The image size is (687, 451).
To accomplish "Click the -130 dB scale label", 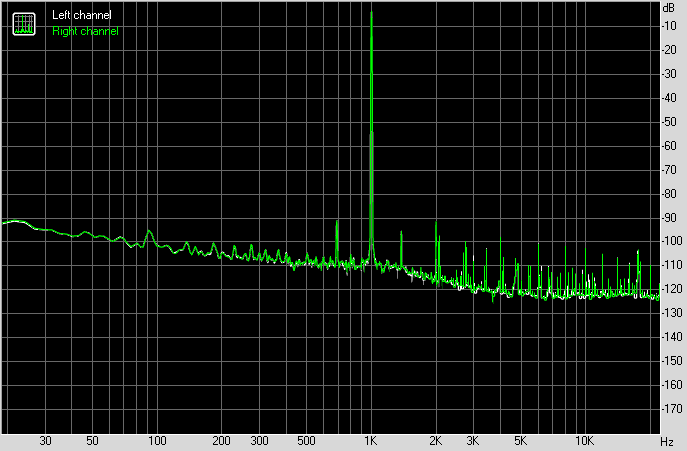I will [672, 313].
